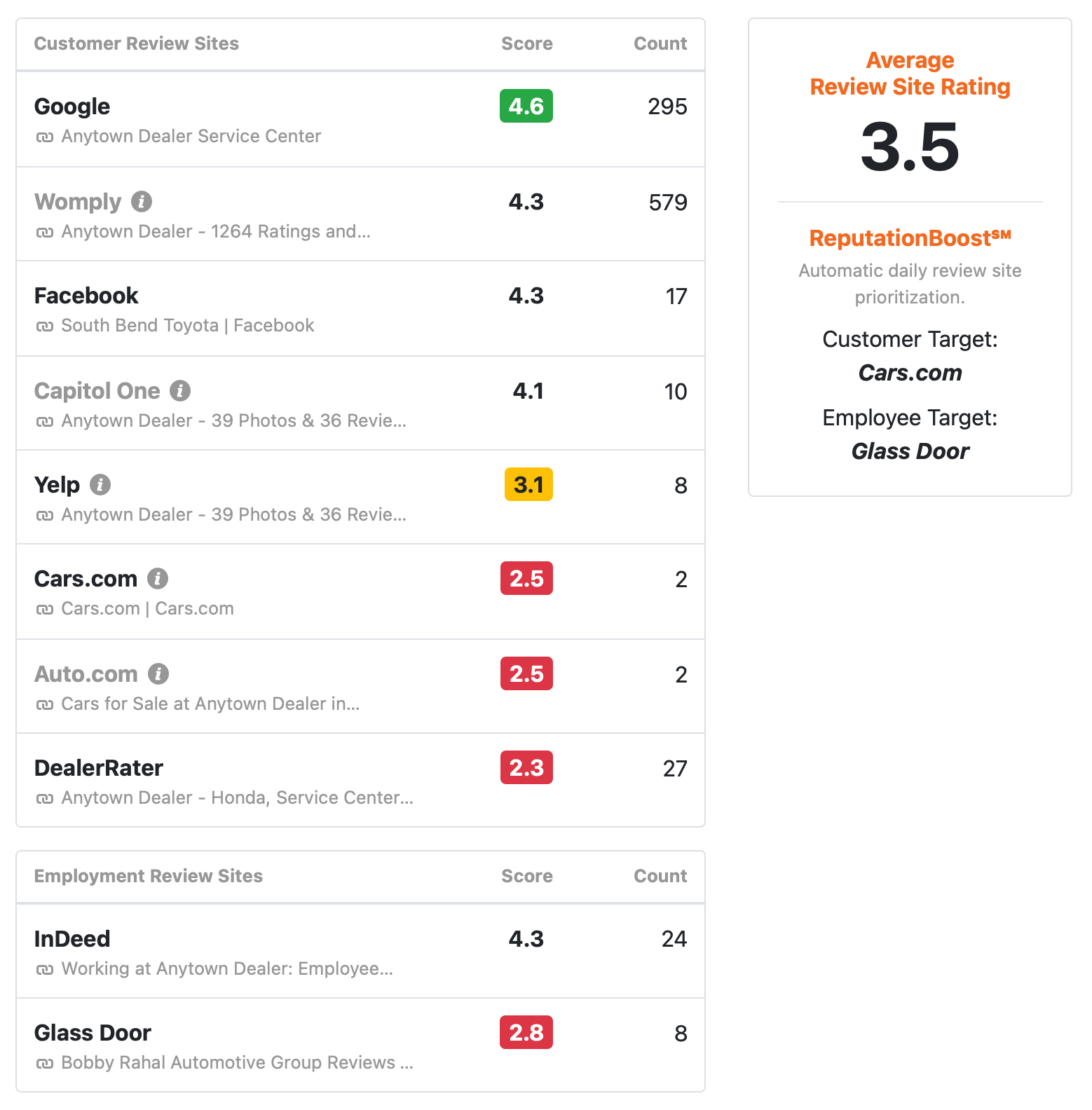This screenshot has height=1110, width=1092.
Task: Click the link icon under Glass Door
Action: click(x=45, y=1064)
